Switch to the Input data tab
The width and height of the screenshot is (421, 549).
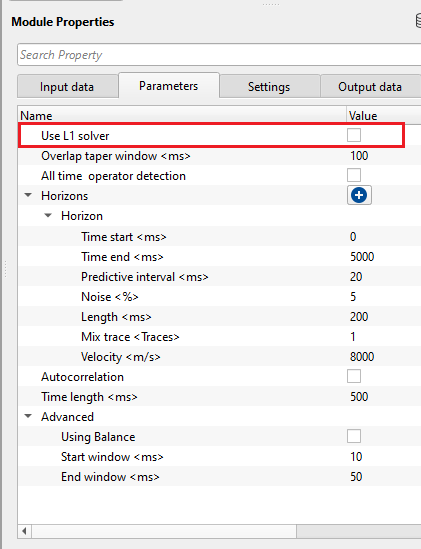(67, 86)
